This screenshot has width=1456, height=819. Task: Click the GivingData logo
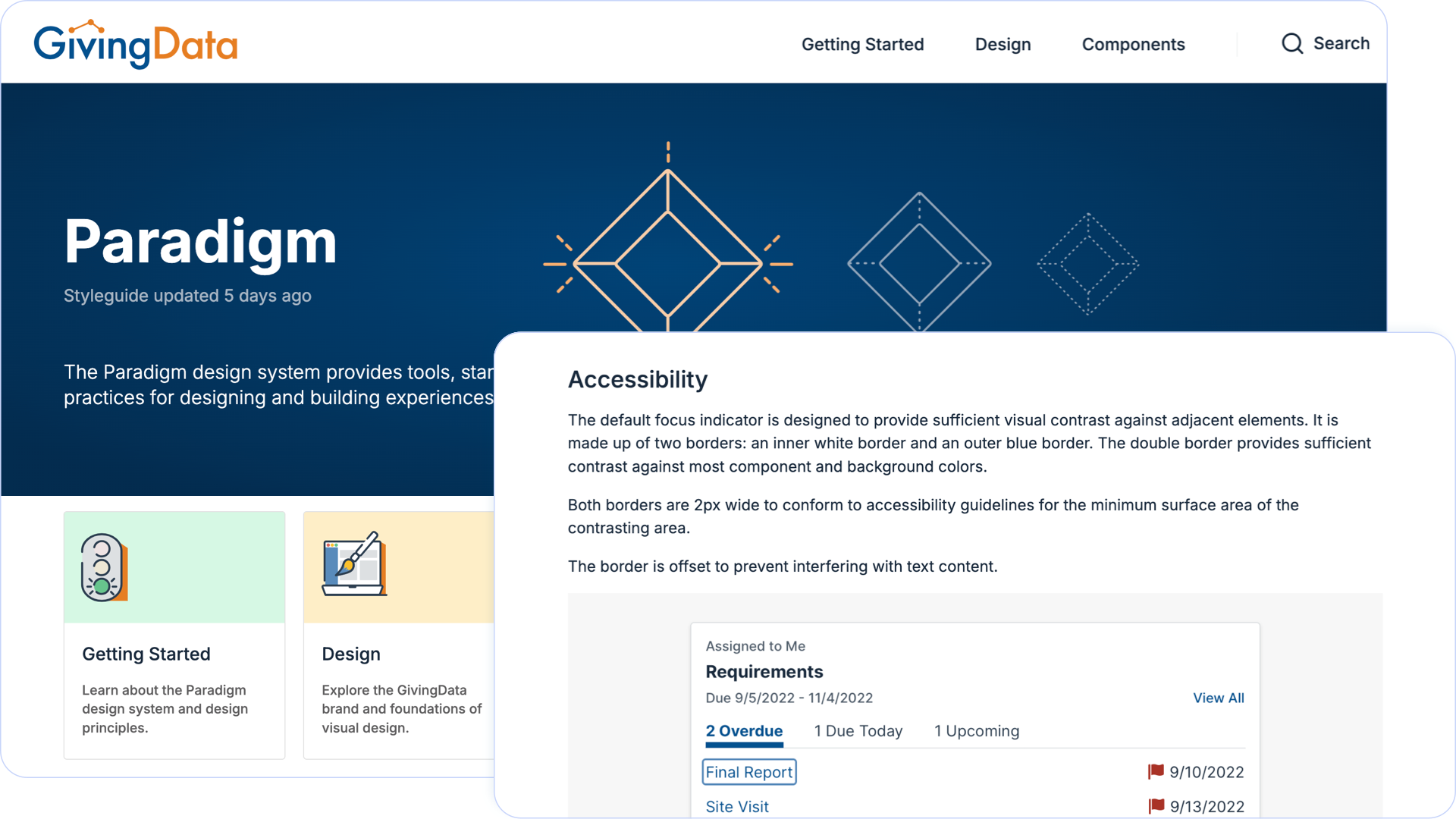pyautogui.click(x=136, y=44)
